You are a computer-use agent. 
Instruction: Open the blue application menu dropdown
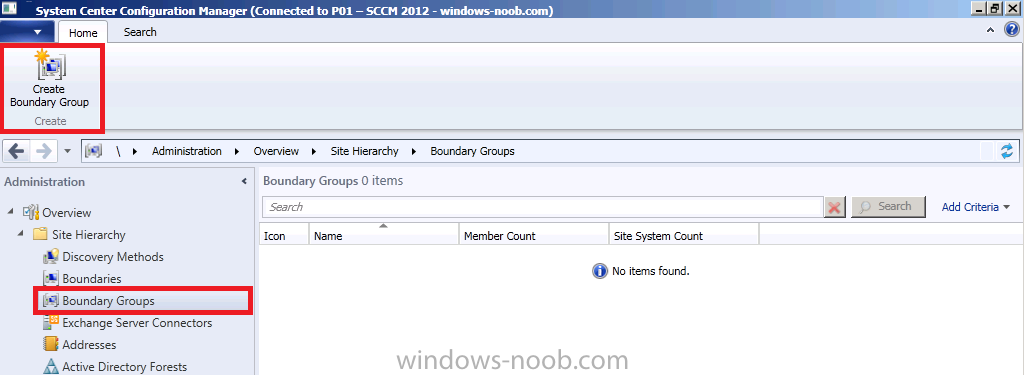(x=28, y=31)
